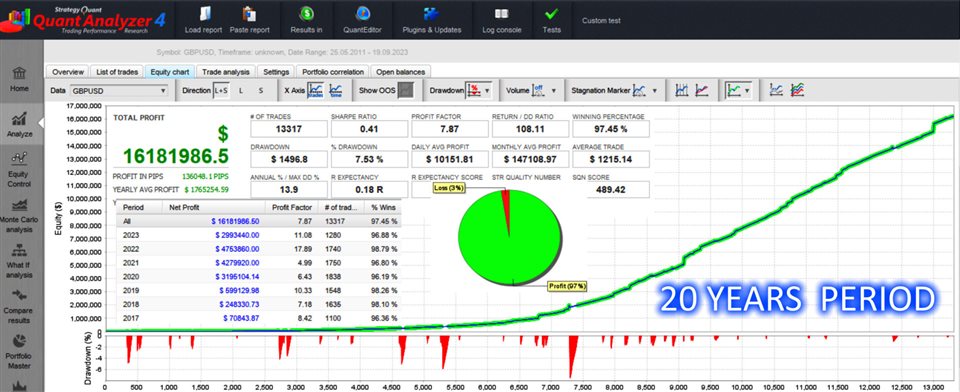The height and width of the screenshot is (392, 960).
Task: Expand the GBPUSD data dropdown
Action: click(118, 91)
